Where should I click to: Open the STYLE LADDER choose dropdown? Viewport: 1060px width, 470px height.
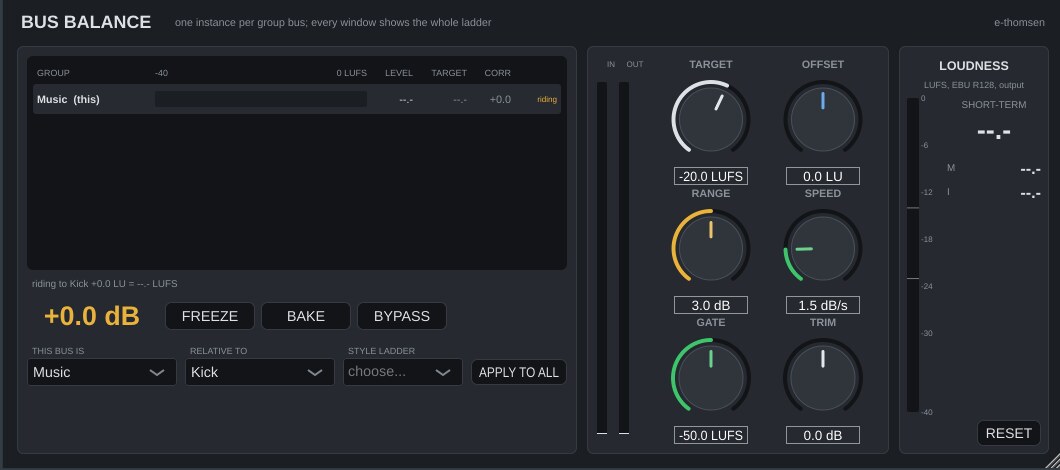click(402, 372)
